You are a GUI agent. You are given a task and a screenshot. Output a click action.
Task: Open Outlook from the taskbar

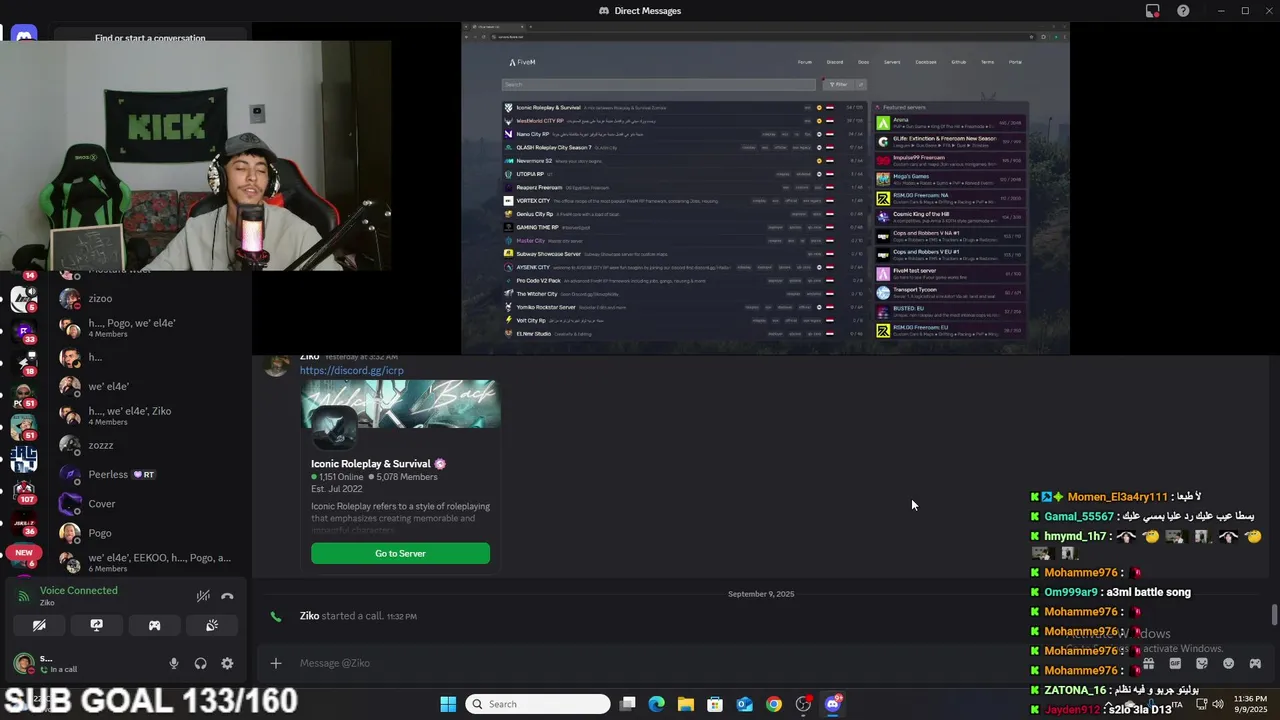(x=744, y=704)
